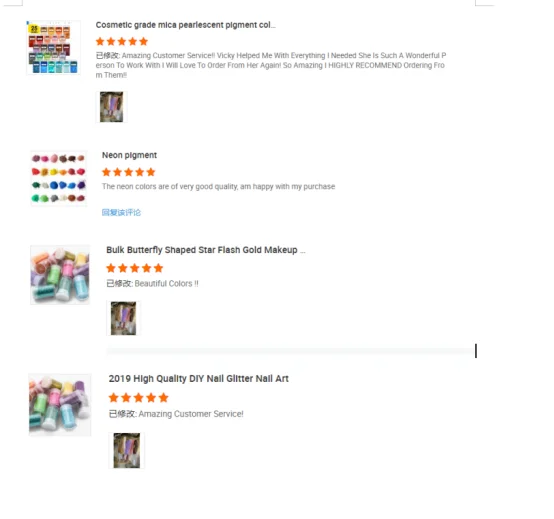Screen dimensions: 554x519
Task: Open the mica pearlescent pigment product thumbnail
Action: point(53,47)
